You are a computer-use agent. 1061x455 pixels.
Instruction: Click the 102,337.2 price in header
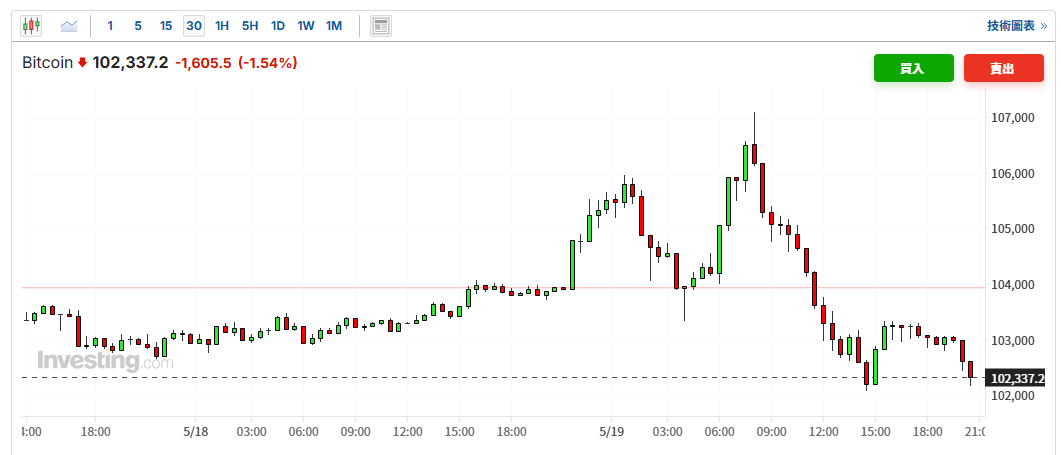click(130, 63)
